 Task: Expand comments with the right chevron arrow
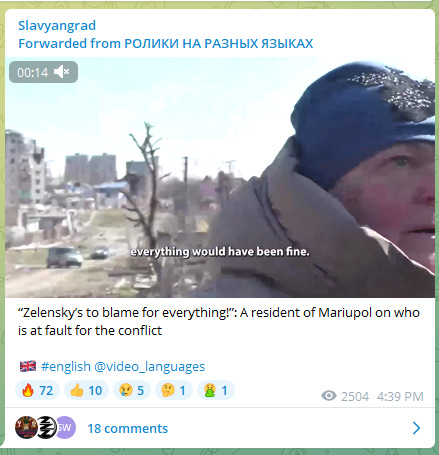416,428
